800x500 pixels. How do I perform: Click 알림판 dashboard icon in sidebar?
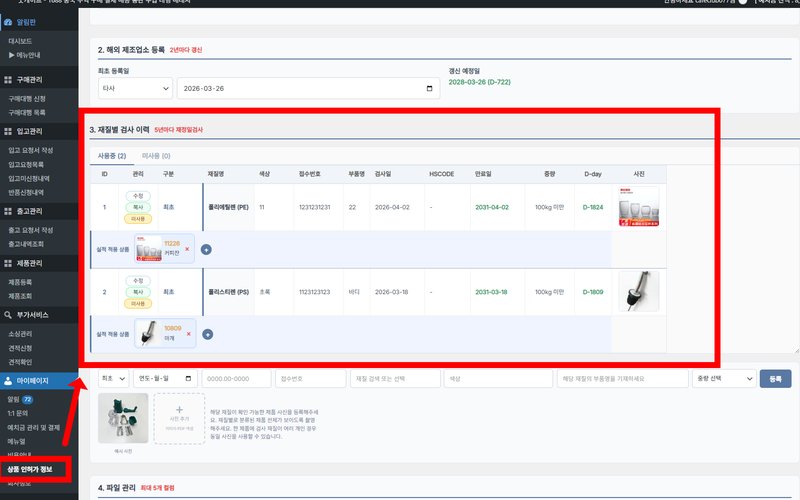point(9,21)
